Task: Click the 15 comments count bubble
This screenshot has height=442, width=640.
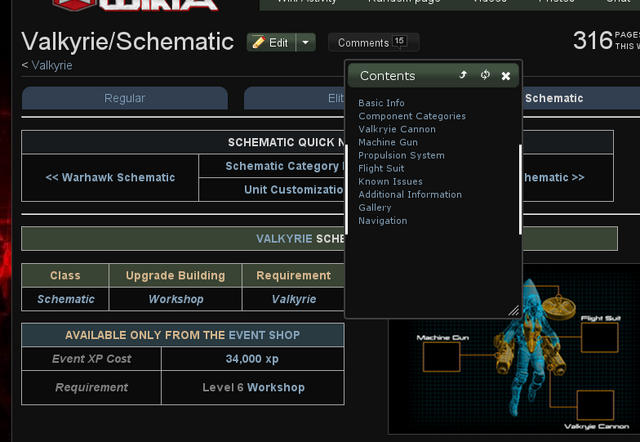Action: tap(399, 41)
